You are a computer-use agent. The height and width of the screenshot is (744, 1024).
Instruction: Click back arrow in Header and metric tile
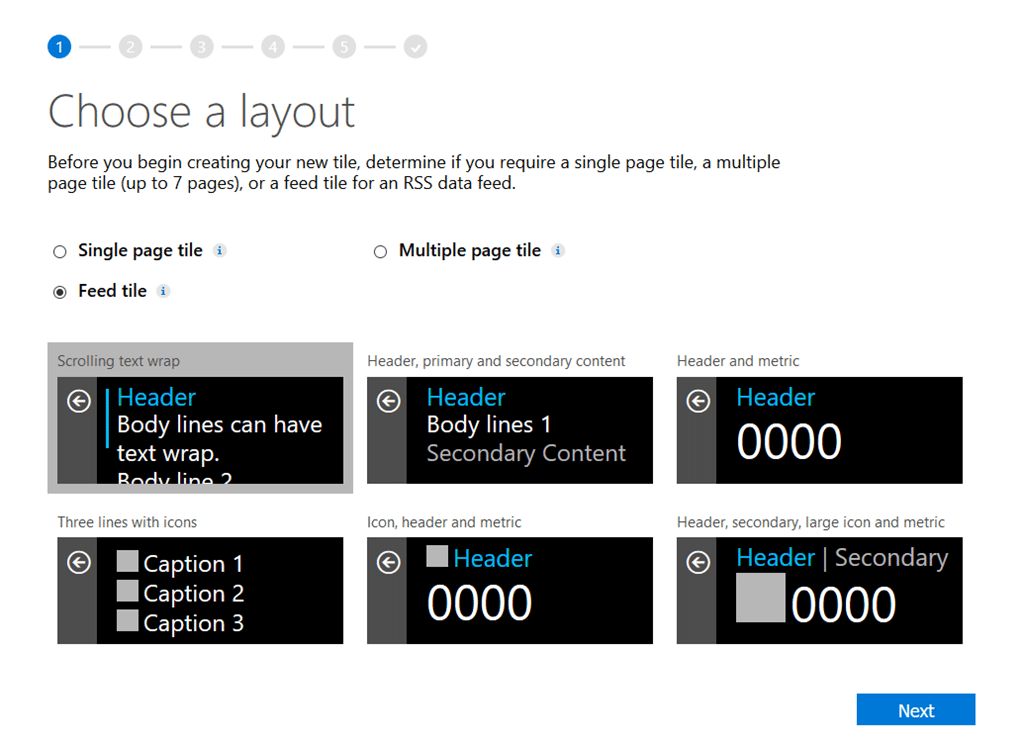click(698, 401)
